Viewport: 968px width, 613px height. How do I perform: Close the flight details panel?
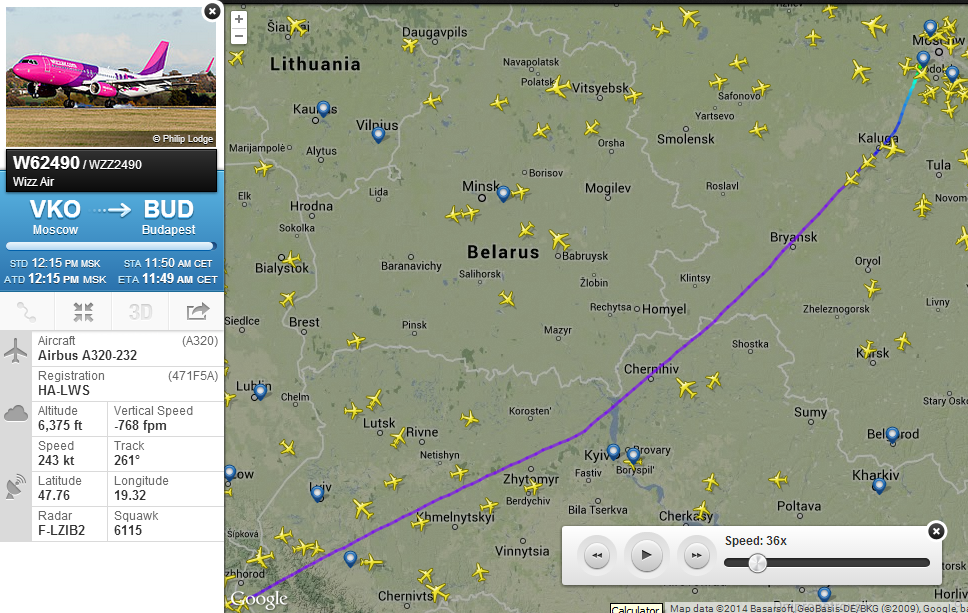[x=212, y=11]
